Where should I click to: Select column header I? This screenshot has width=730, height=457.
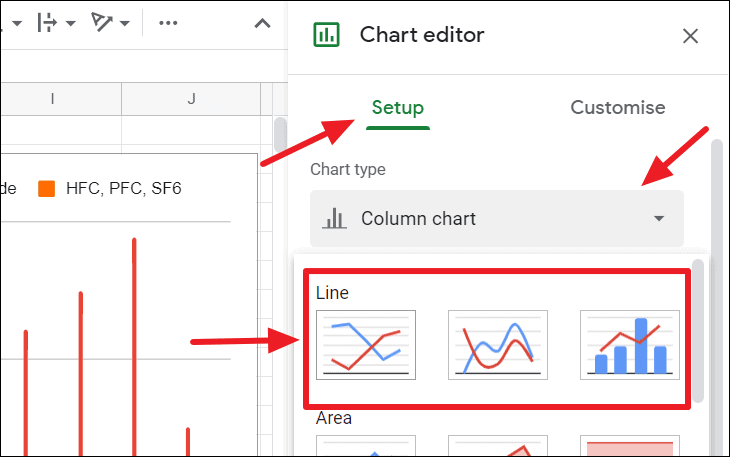52,99
